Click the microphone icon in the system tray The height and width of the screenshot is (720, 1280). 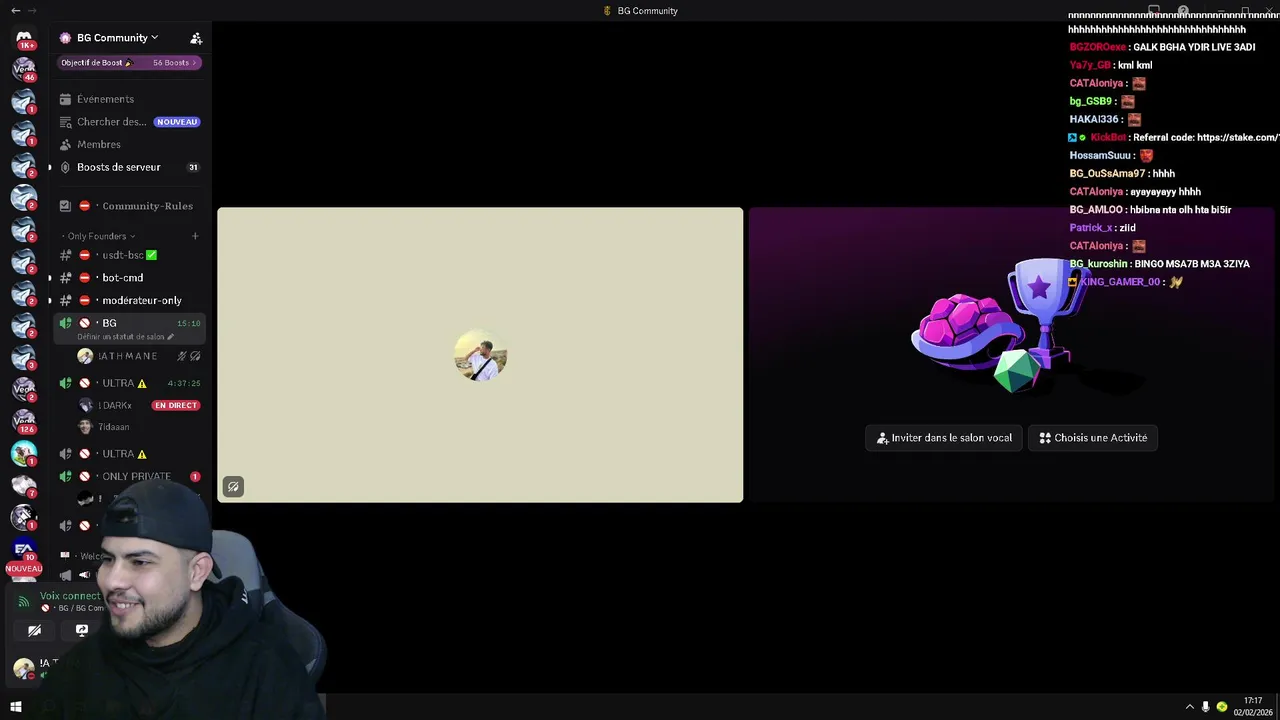pos(1205,707)
